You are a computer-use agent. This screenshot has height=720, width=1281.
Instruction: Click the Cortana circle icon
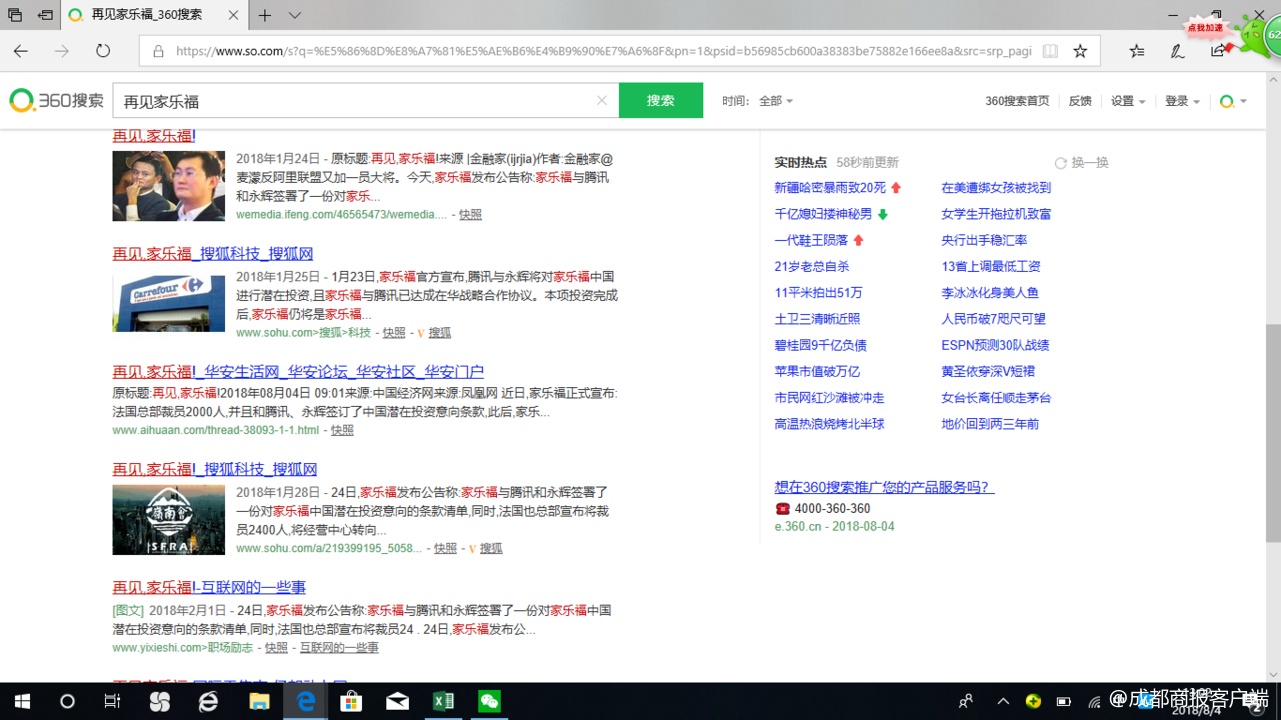pyautogui.click(x=67, y=701)
